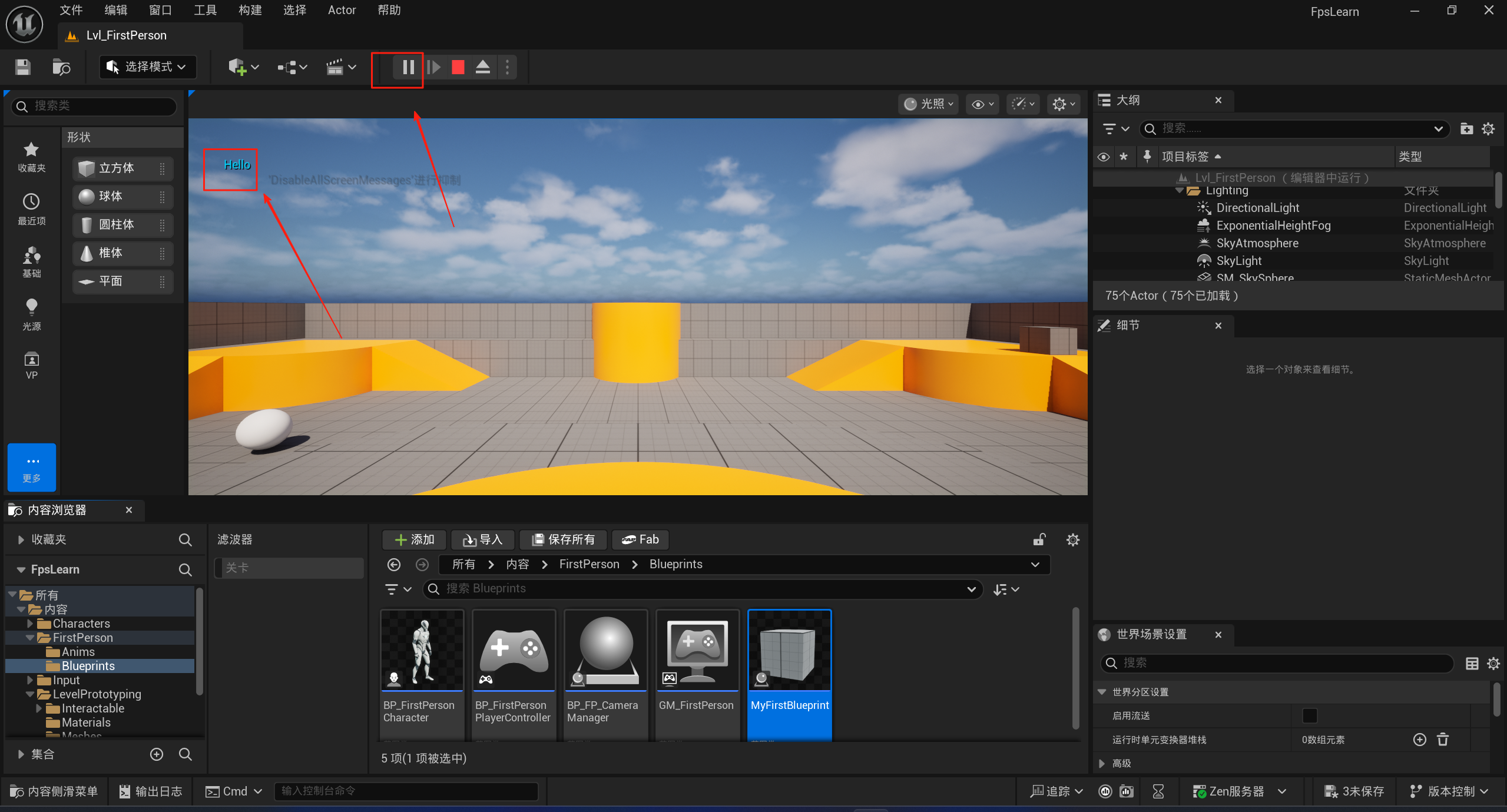Open the 构建 menu

pos(250,10)
